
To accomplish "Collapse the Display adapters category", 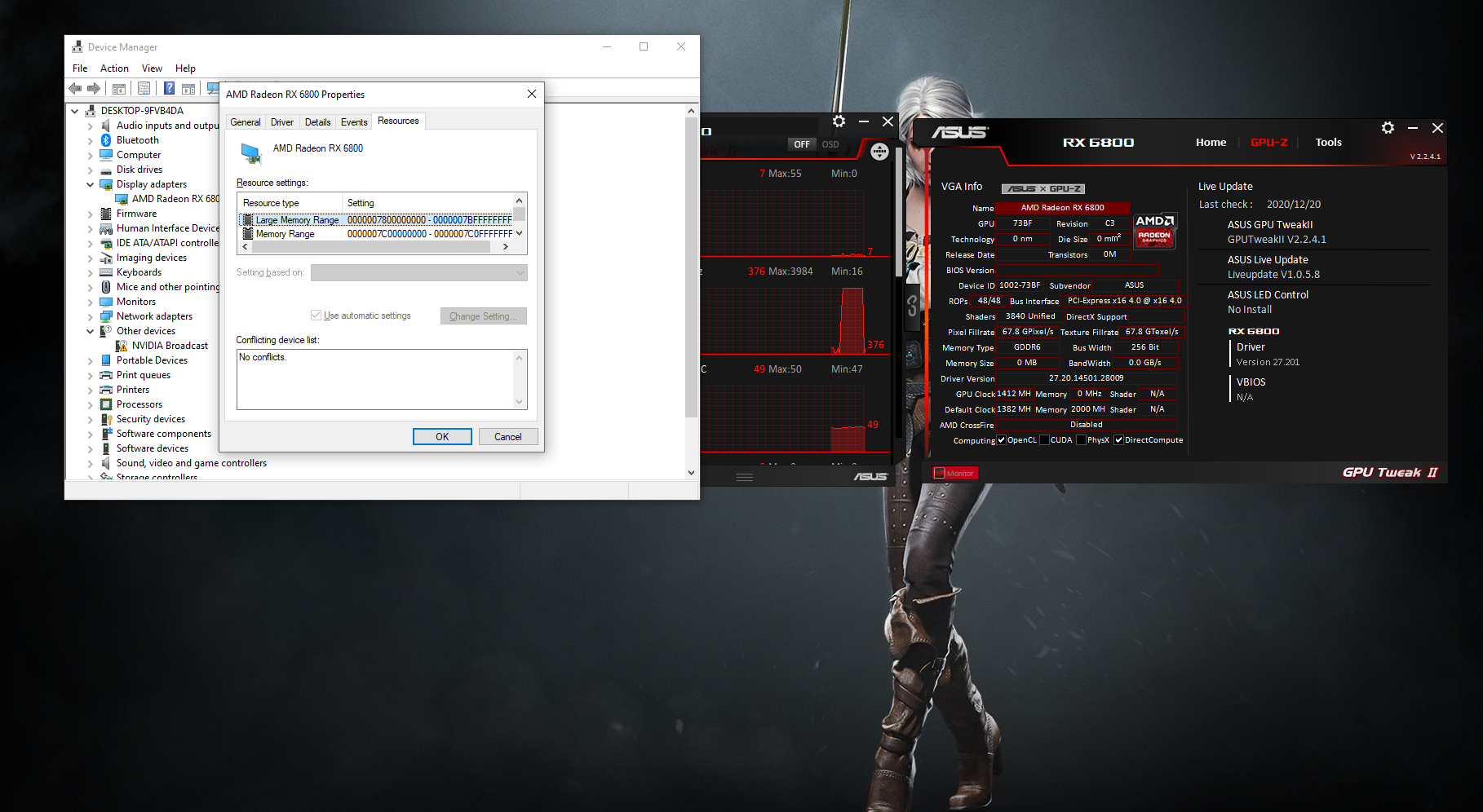I will pyautogui.click(x=90, y=184).
